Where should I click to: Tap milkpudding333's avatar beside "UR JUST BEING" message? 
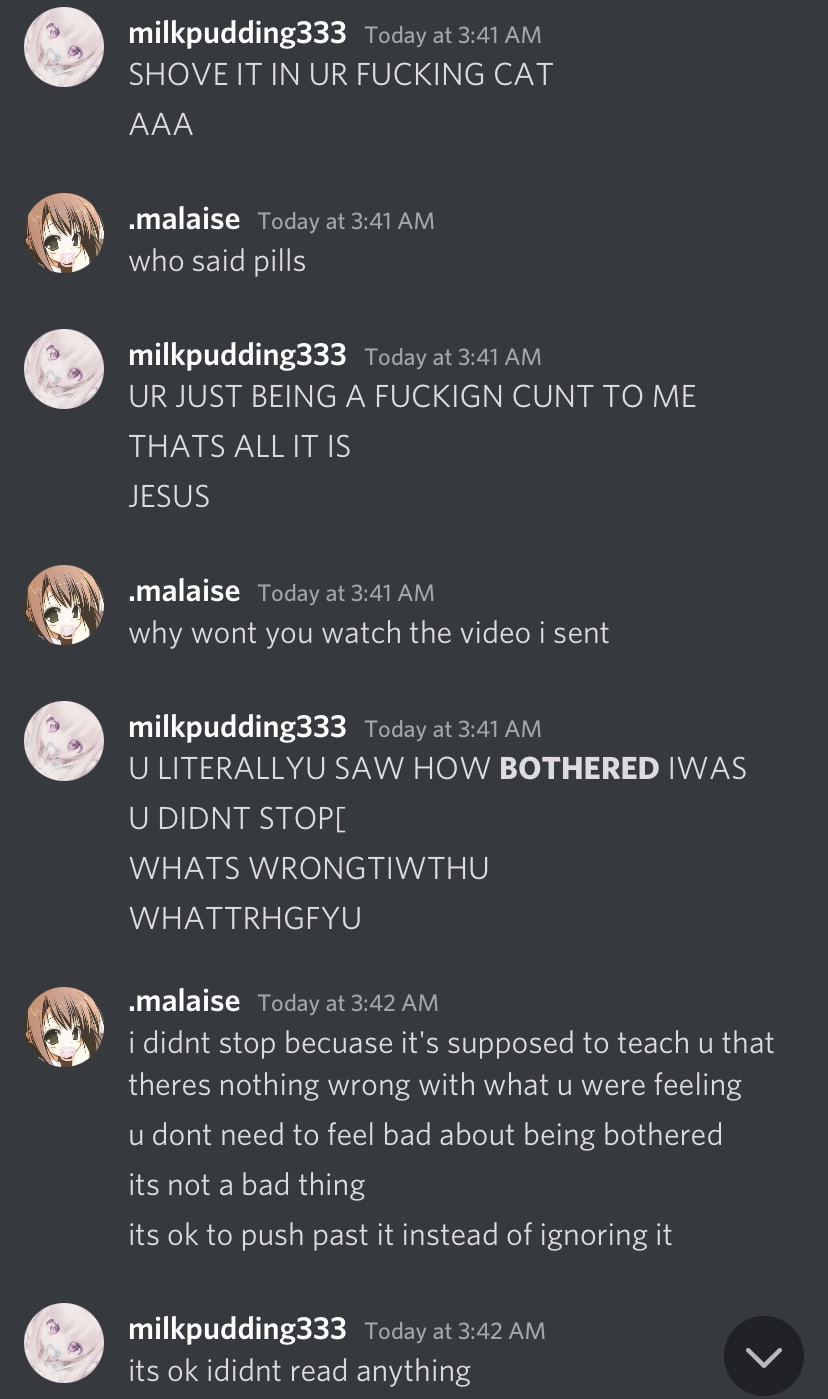[64, 369]
